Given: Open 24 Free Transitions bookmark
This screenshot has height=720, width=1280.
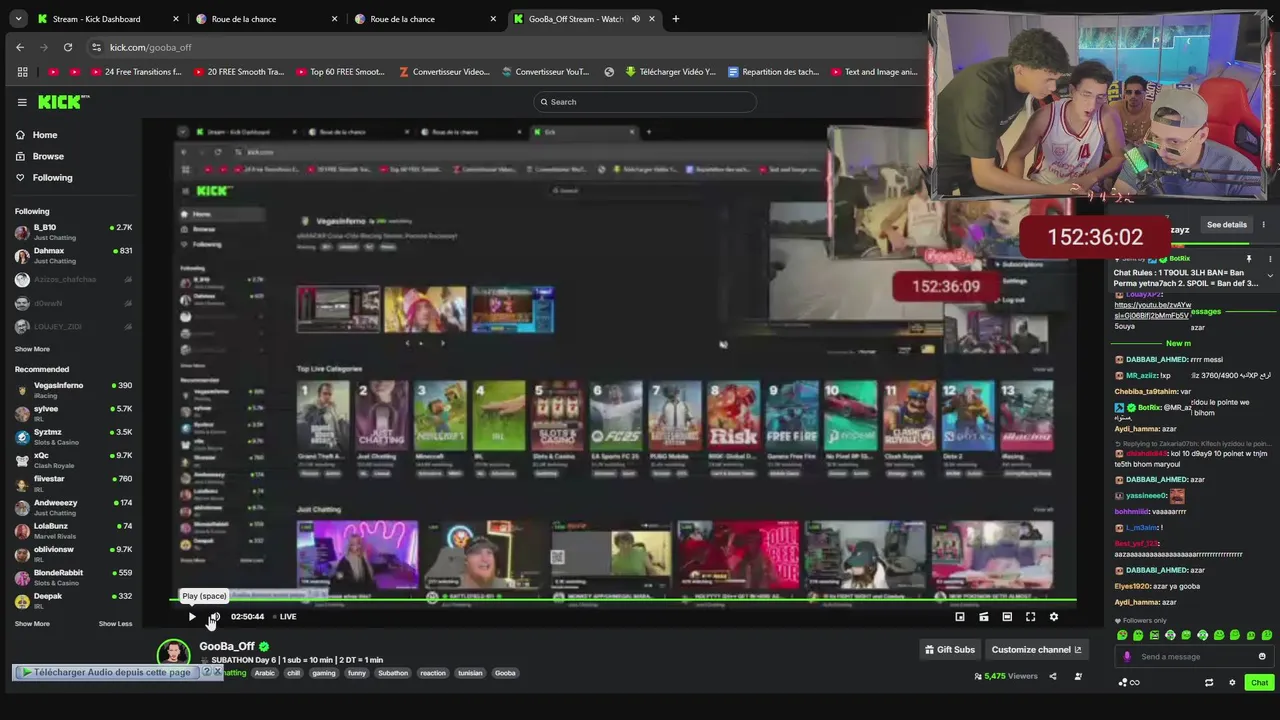Looking at the screenshot, I should click(x=136, y=72).
